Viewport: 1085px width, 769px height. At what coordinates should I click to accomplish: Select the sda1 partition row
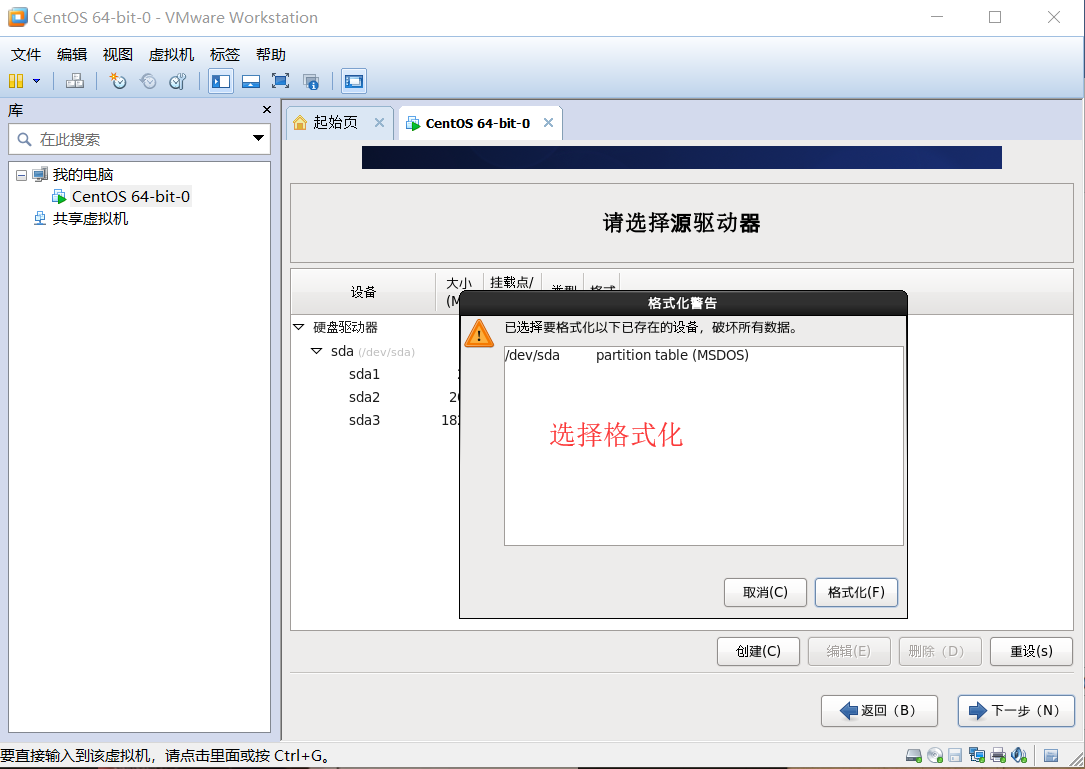(x=364, y=374)
